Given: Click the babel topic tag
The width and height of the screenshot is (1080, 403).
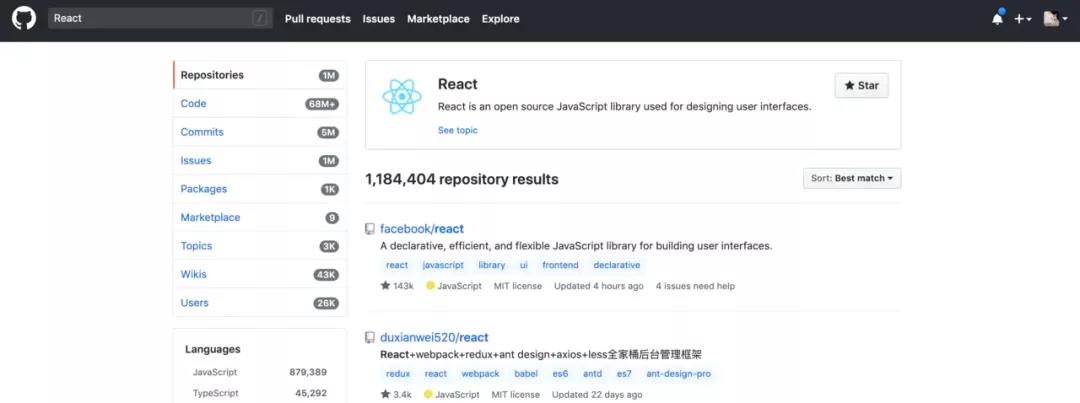Looking at the screenshot, I should [x=526, y=374].
